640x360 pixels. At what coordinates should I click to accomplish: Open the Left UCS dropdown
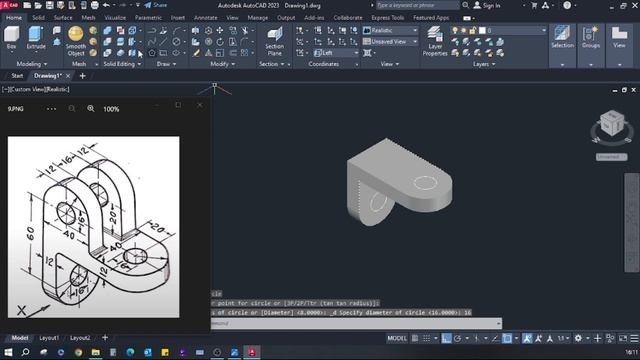[x=336, y=53]
